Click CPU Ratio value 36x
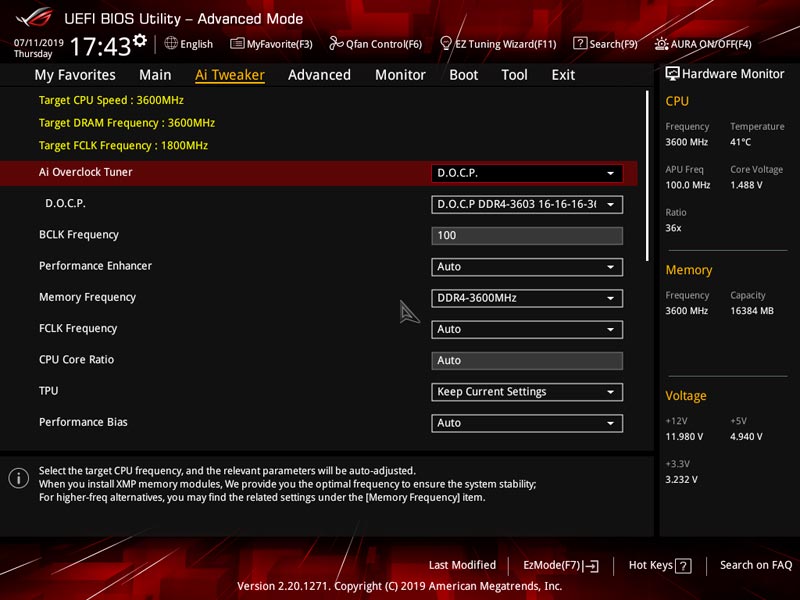The height and width of the screenshot is (600, 800). [x=673, y=228]
